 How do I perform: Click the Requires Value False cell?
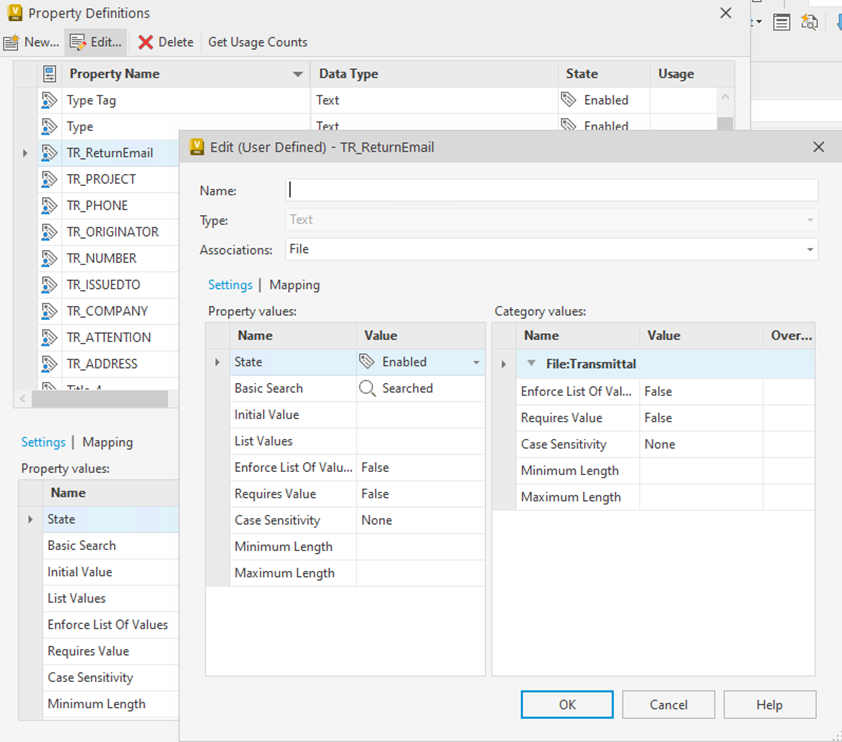tap(420, 494)
